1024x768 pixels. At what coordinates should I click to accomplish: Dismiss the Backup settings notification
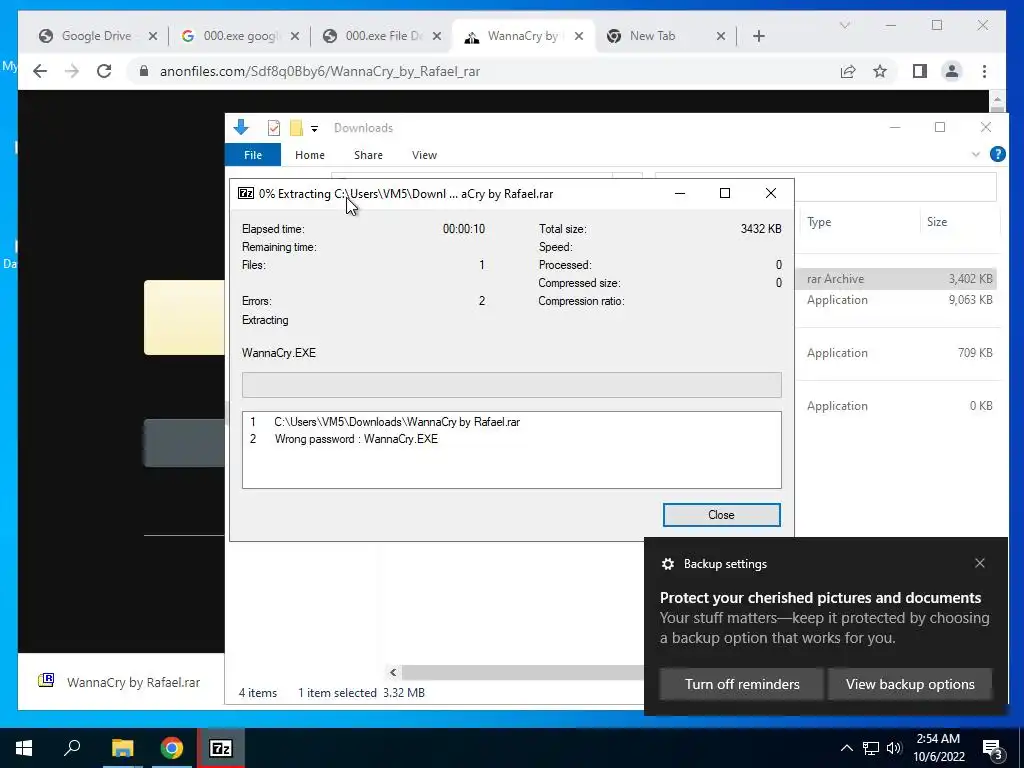[x=980, y=563]
